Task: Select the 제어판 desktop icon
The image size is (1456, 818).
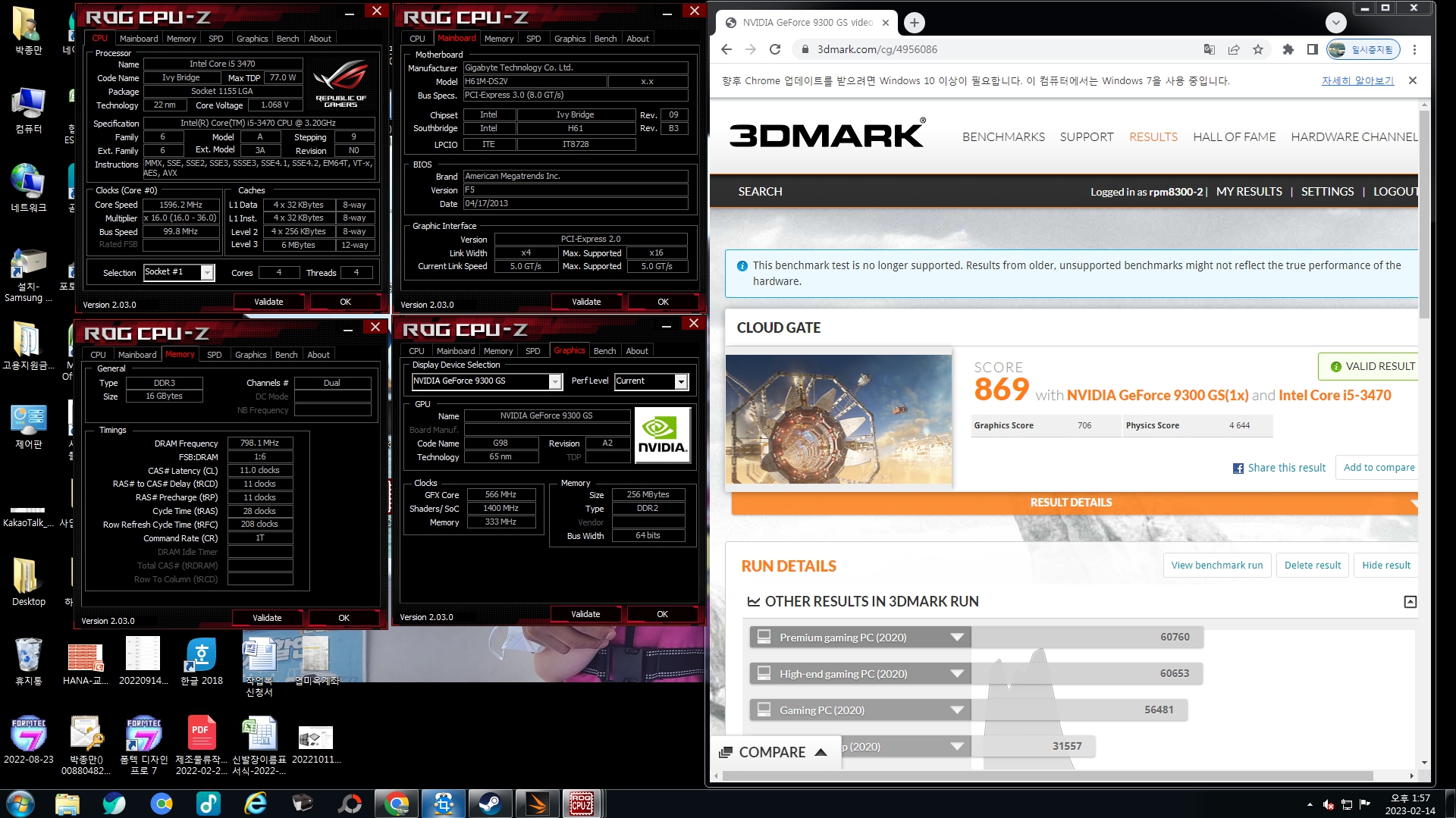Action: pos(29,426)
